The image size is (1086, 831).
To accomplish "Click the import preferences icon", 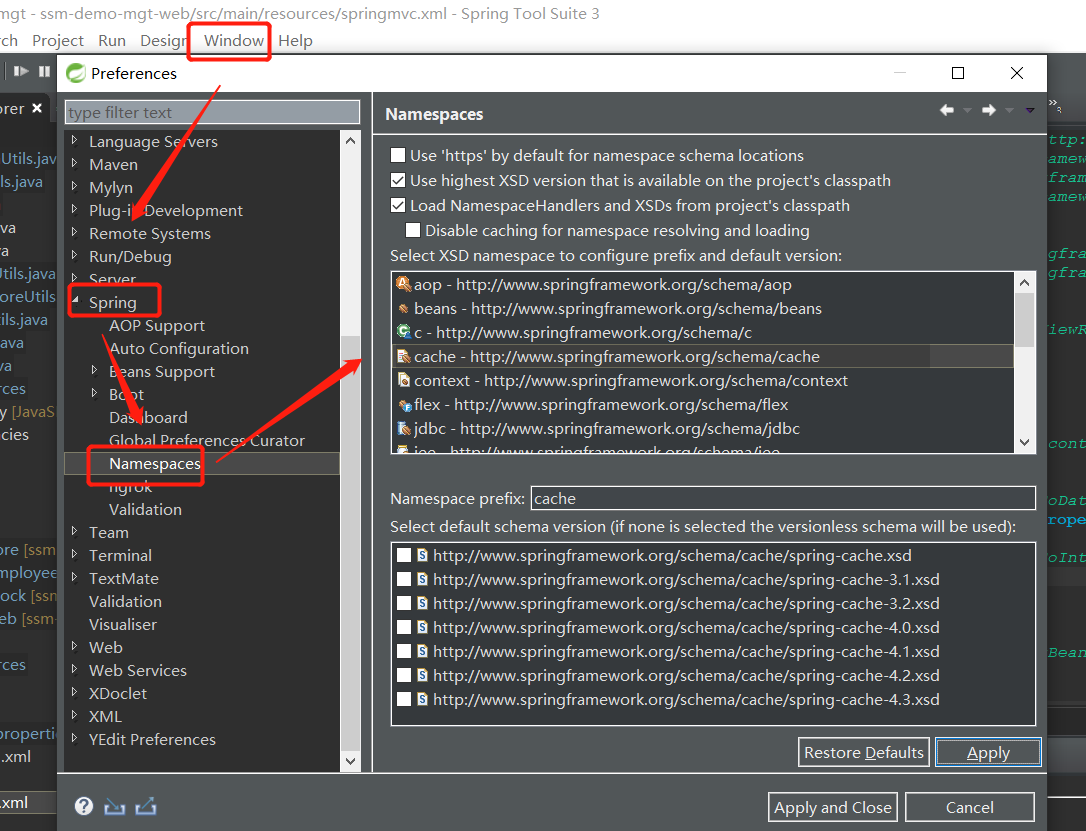I will coord(115,807).
